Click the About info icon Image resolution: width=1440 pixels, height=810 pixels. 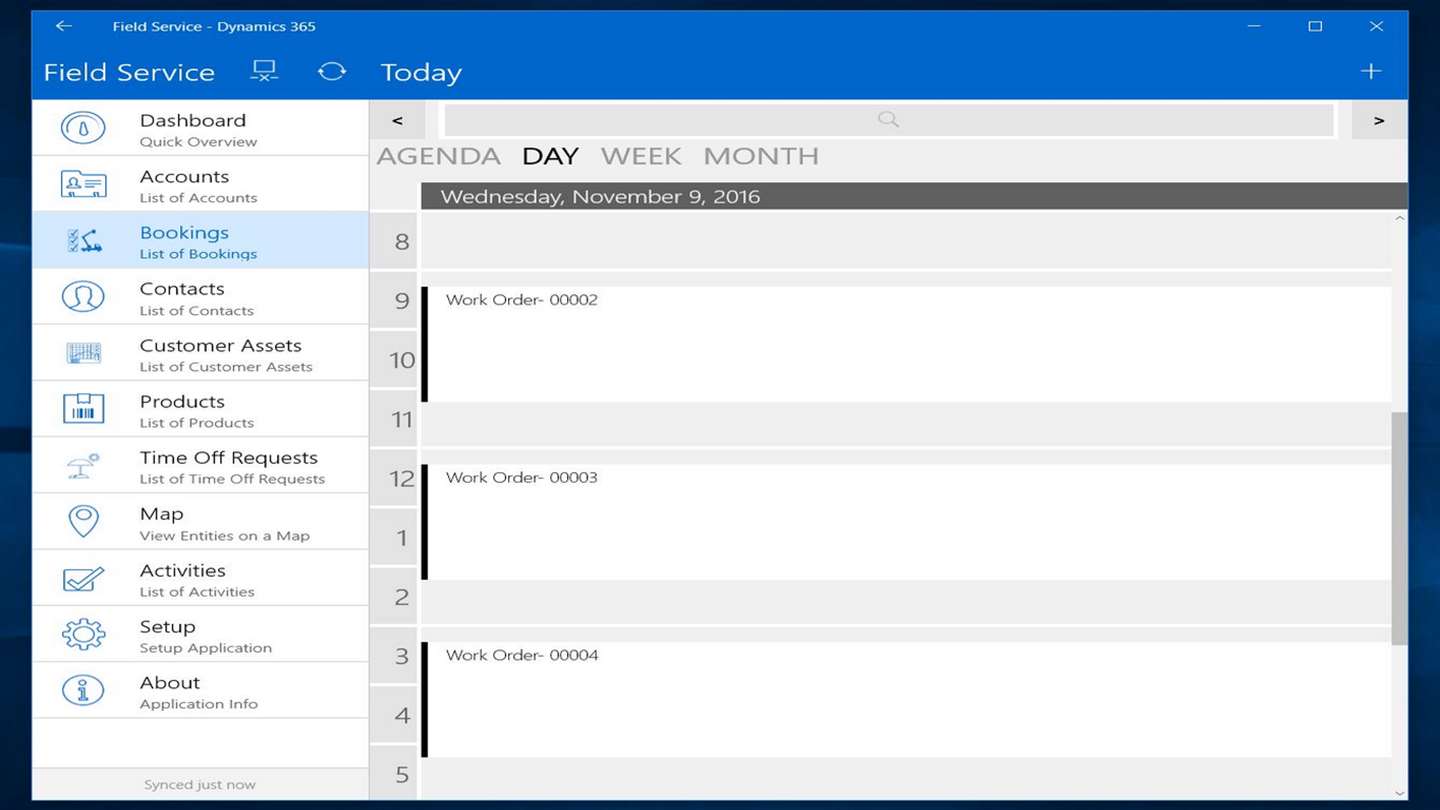click(x=83, y=690)
